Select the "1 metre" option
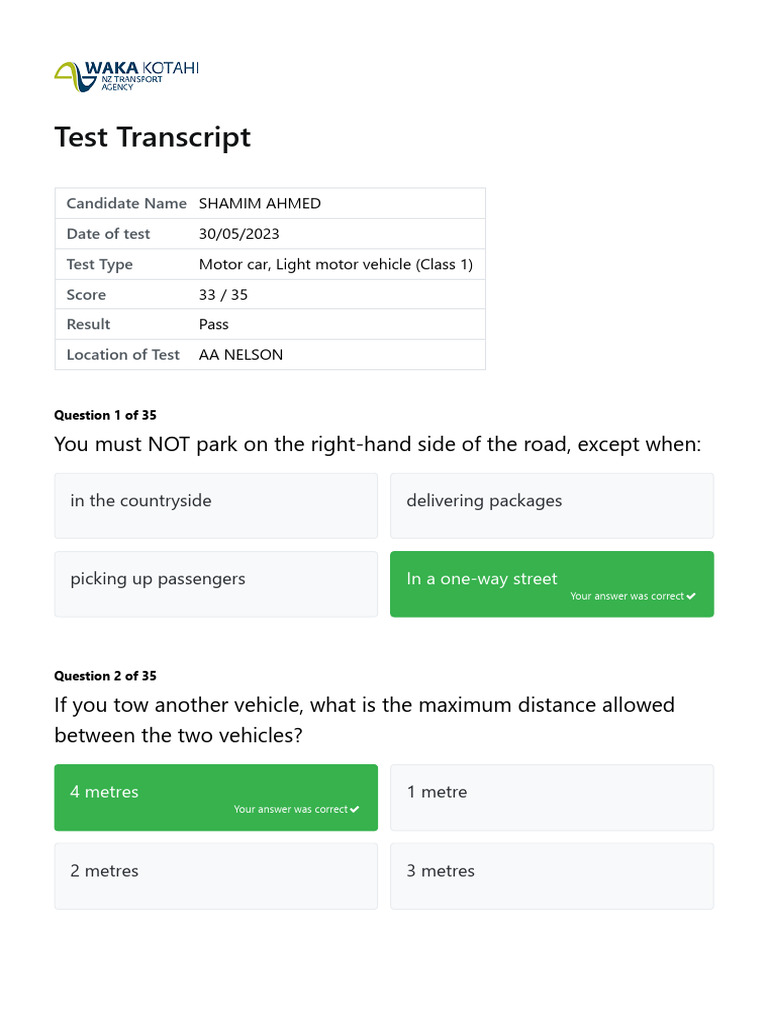 click(551, 796)
